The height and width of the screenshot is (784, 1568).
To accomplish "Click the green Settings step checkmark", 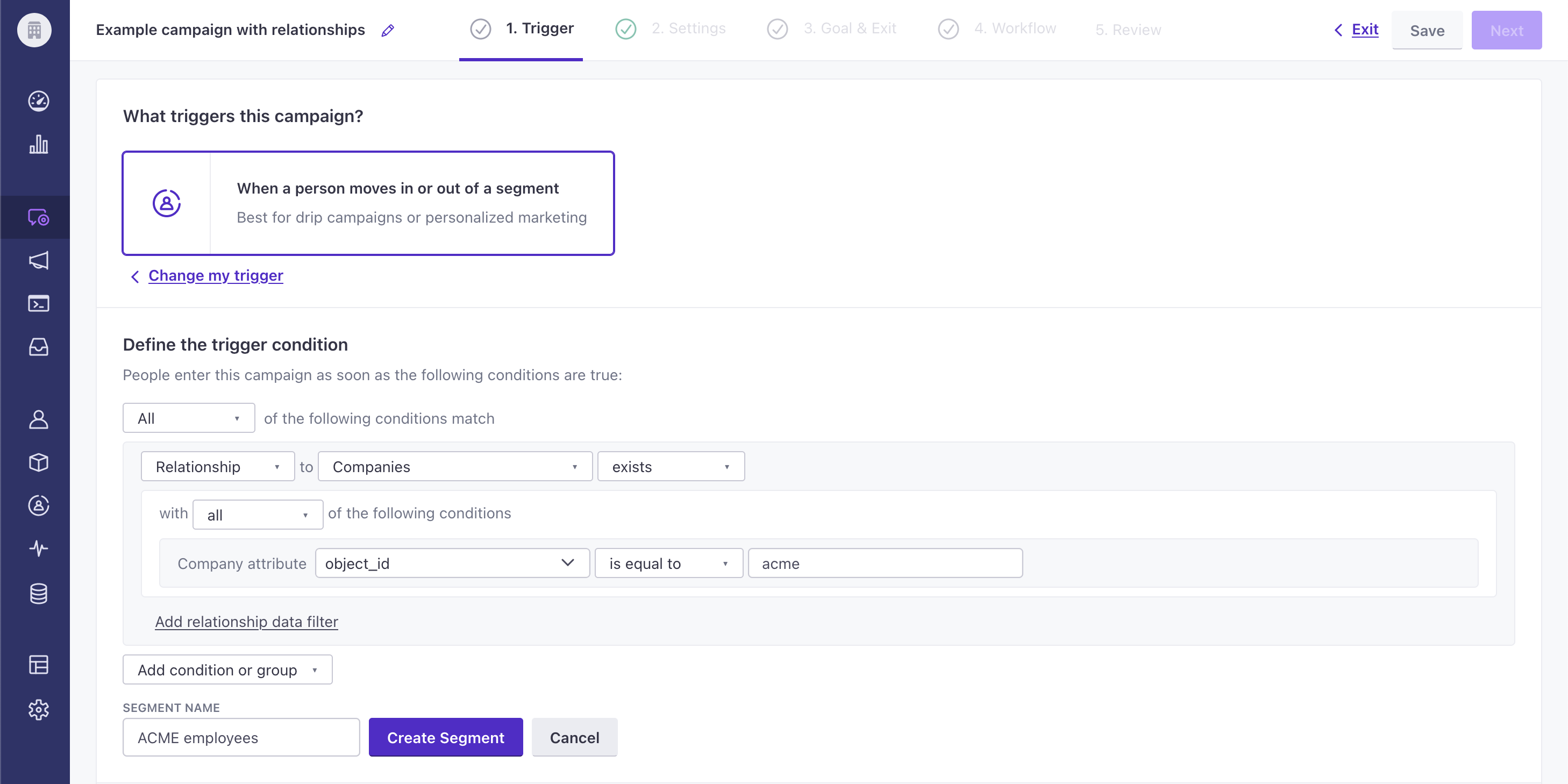I will click(626, 28).
